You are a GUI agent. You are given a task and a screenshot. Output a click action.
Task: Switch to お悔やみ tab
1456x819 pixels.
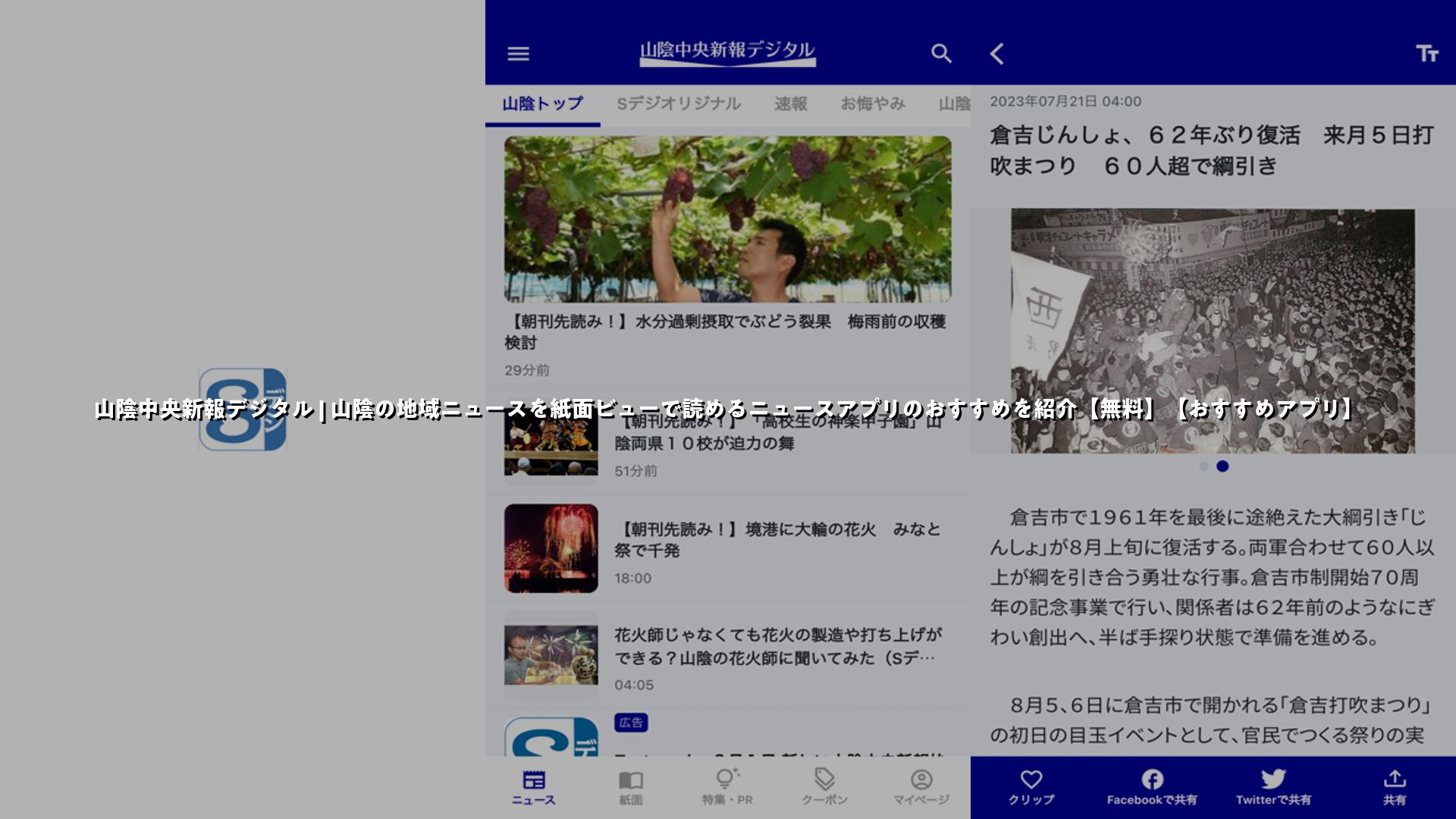873,104
